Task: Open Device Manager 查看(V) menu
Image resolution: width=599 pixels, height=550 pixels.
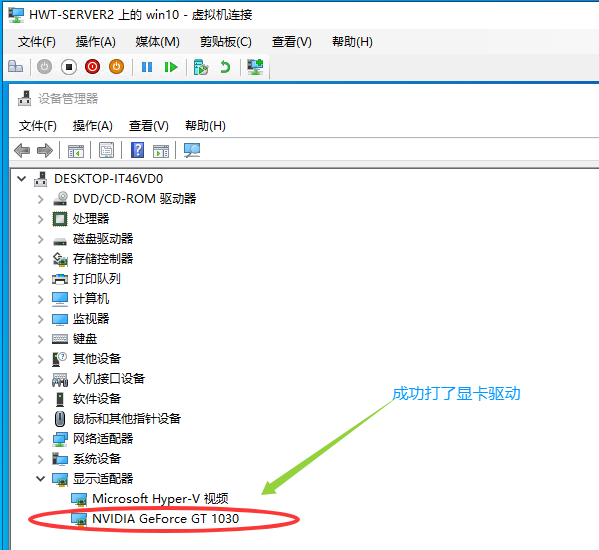Action: [149, 126]
